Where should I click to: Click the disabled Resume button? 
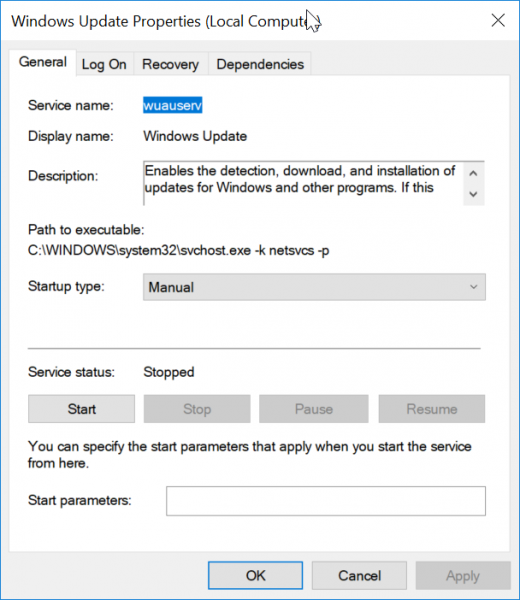click(432, 409)
